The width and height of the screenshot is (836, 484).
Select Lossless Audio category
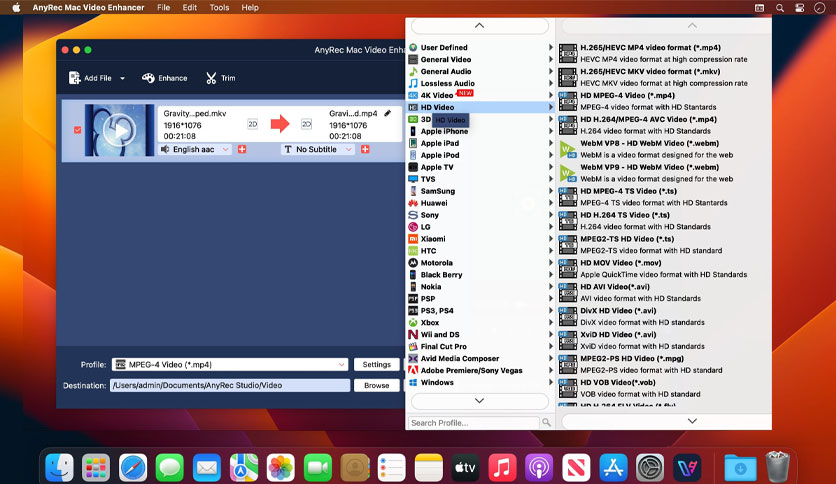pos(480,83)
